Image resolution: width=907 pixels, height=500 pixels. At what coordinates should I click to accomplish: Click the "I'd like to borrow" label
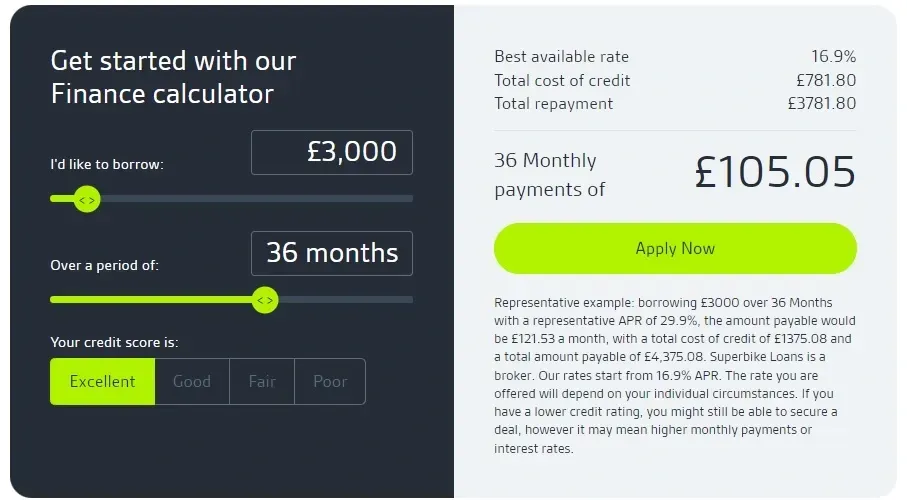click(107, 164)
